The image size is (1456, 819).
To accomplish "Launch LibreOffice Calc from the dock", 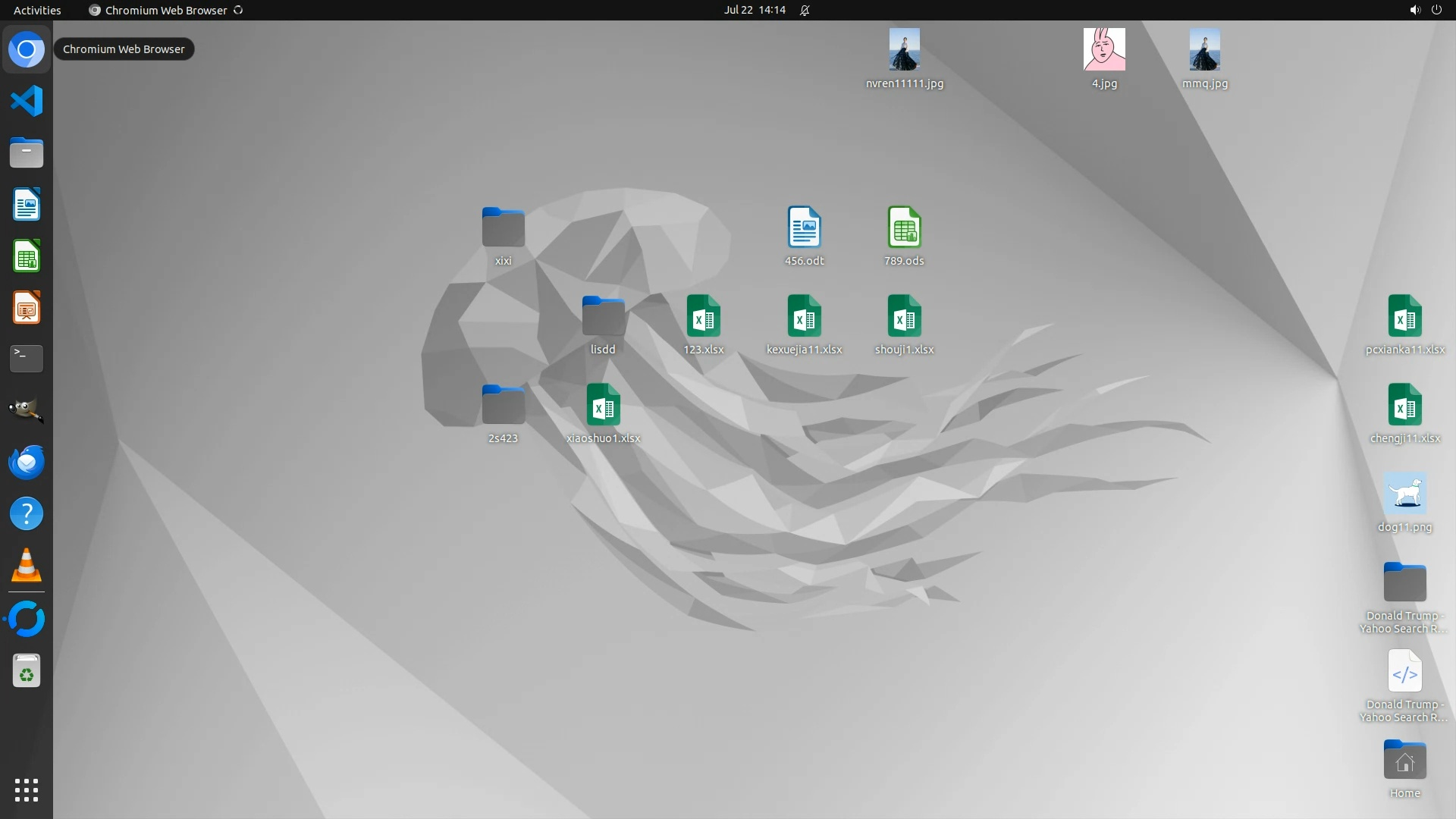I will (27, 256).
